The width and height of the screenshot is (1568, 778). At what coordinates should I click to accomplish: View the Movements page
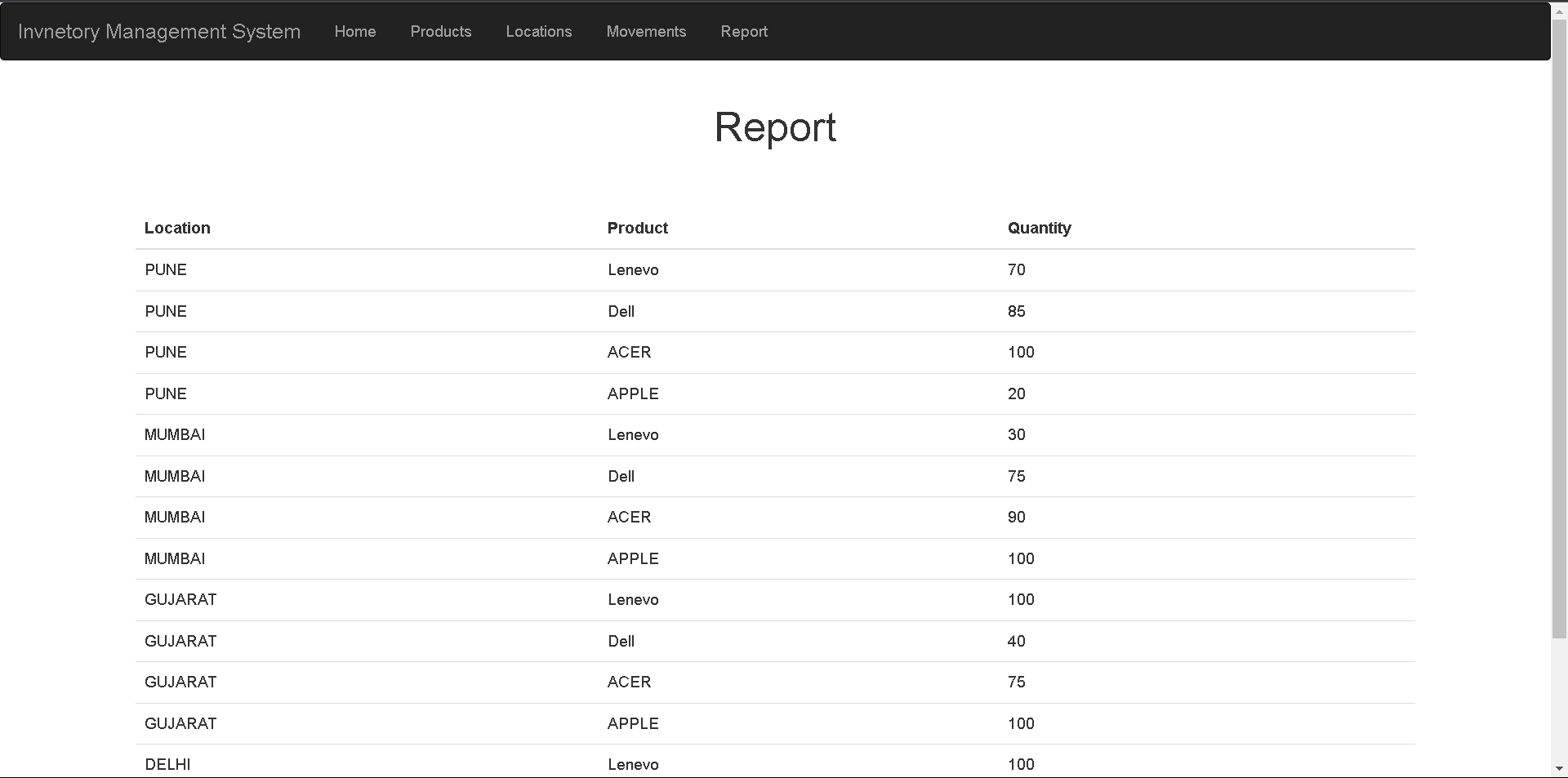(646, 31)
